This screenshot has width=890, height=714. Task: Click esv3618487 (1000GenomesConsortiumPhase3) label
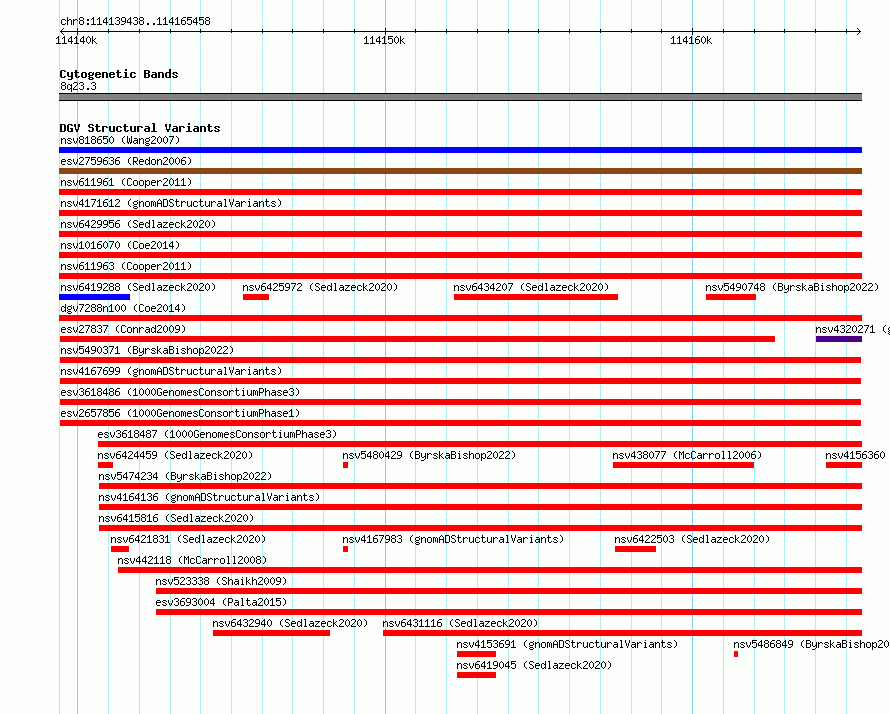[x=217, y=434]
